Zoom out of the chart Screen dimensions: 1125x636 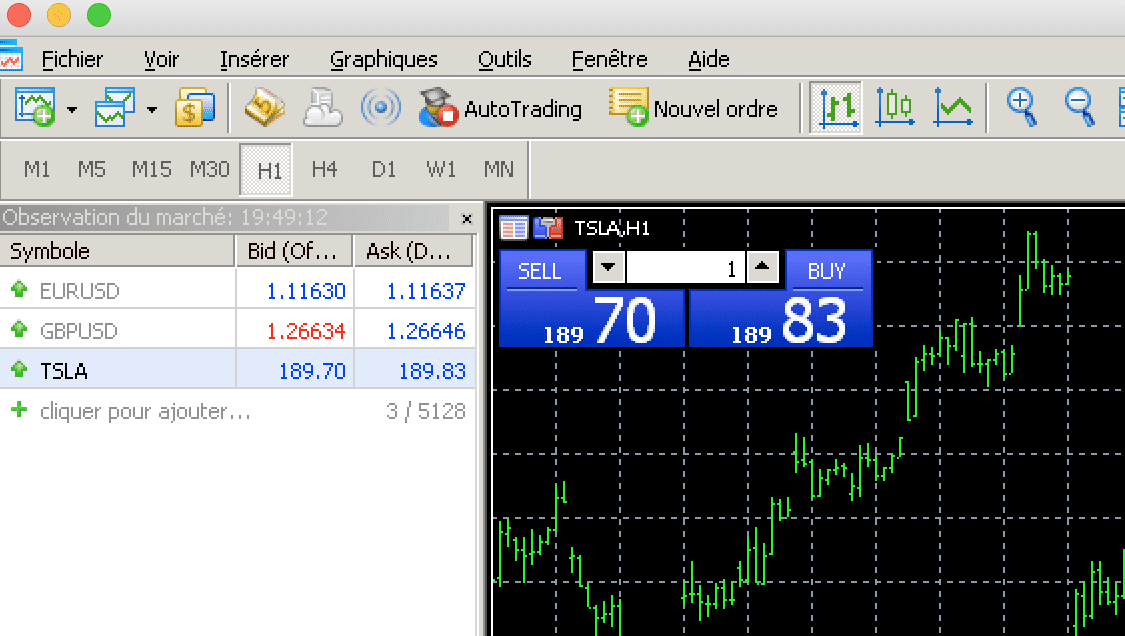point(1079,107)
